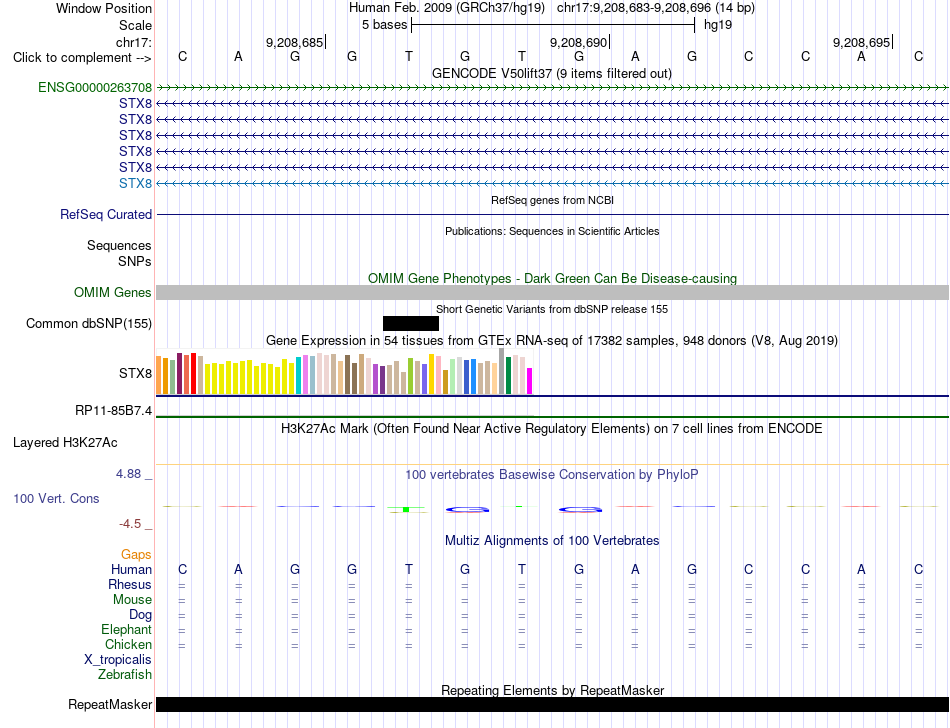
Task: Click the RefSeq genes from NCBI title
Action: (553, 200)
